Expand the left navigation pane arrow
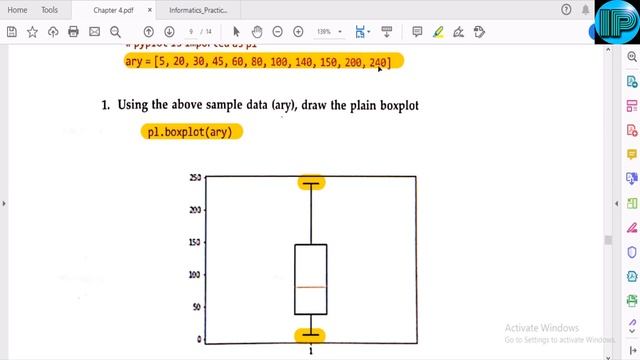The image size is (640, 360). (4, 203)
